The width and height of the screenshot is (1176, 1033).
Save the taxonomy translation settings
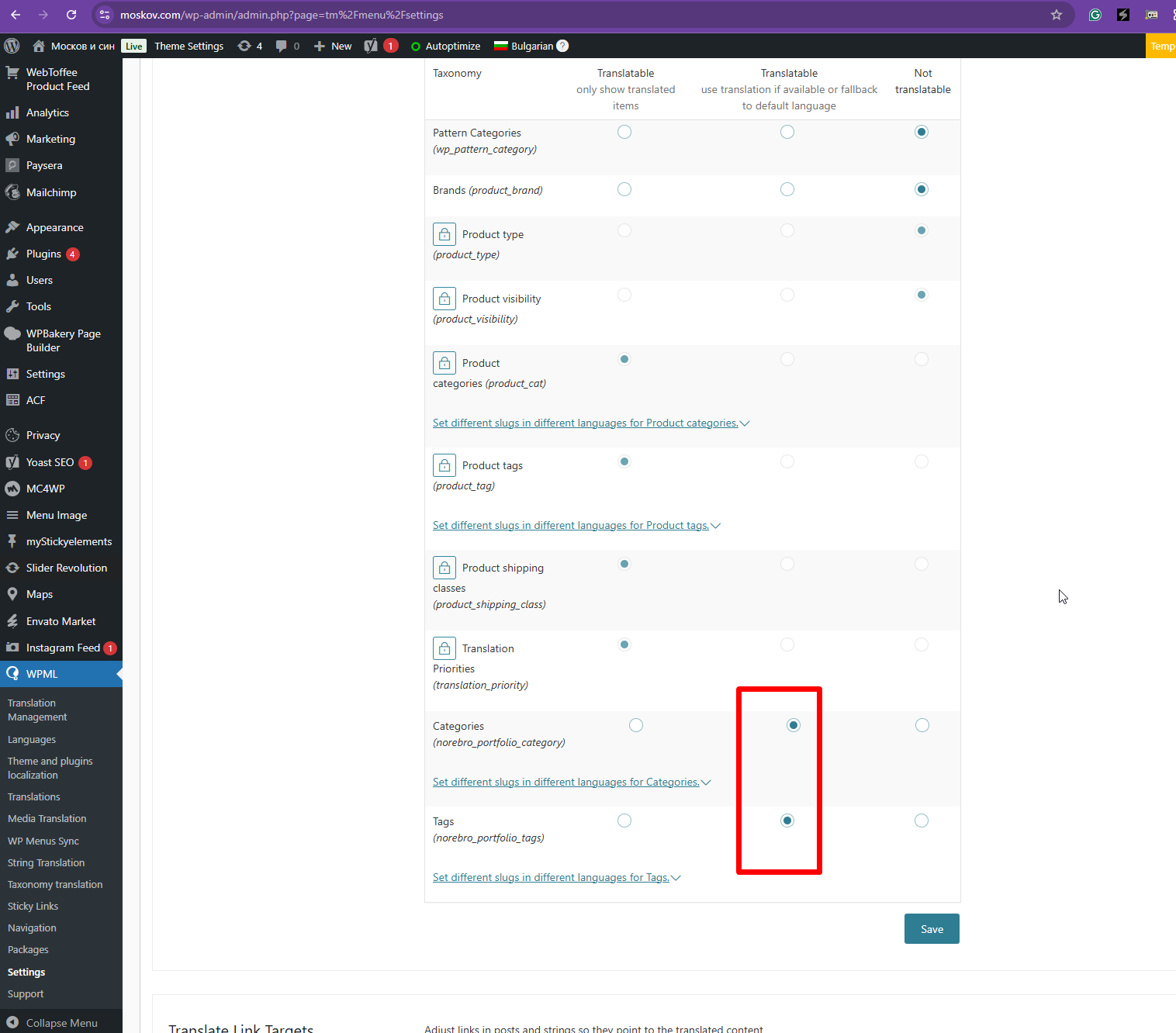pos(932,928)
